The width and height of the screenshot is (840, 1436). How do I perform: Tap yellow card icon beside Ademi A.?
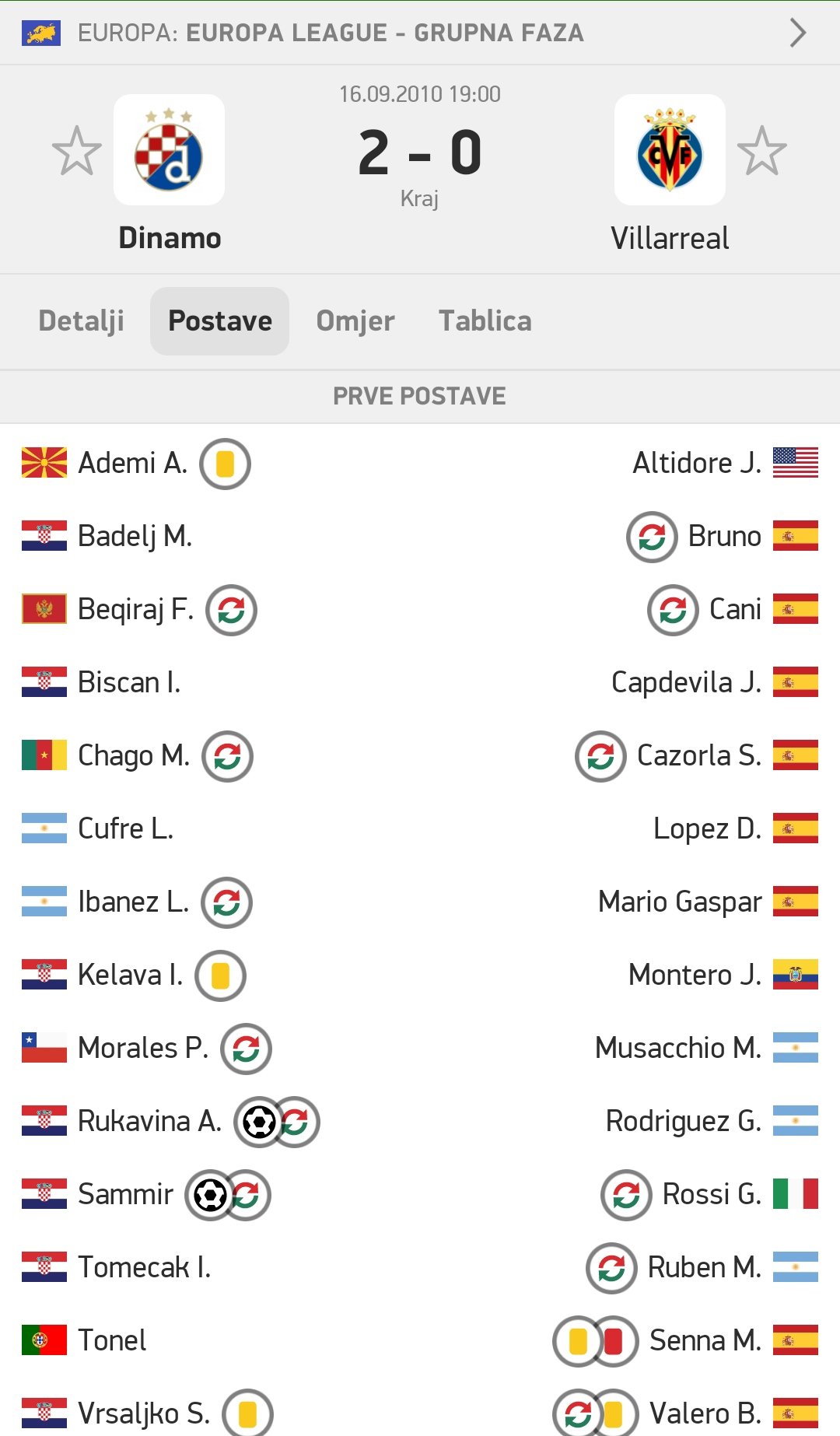225,464
